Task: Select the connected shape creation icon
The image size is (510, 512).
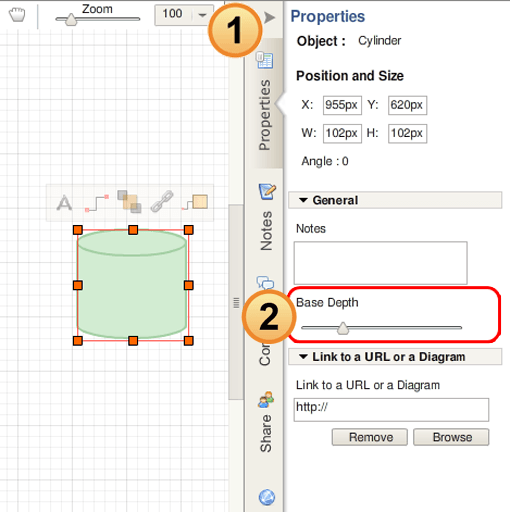Action: tap(195, 202)
